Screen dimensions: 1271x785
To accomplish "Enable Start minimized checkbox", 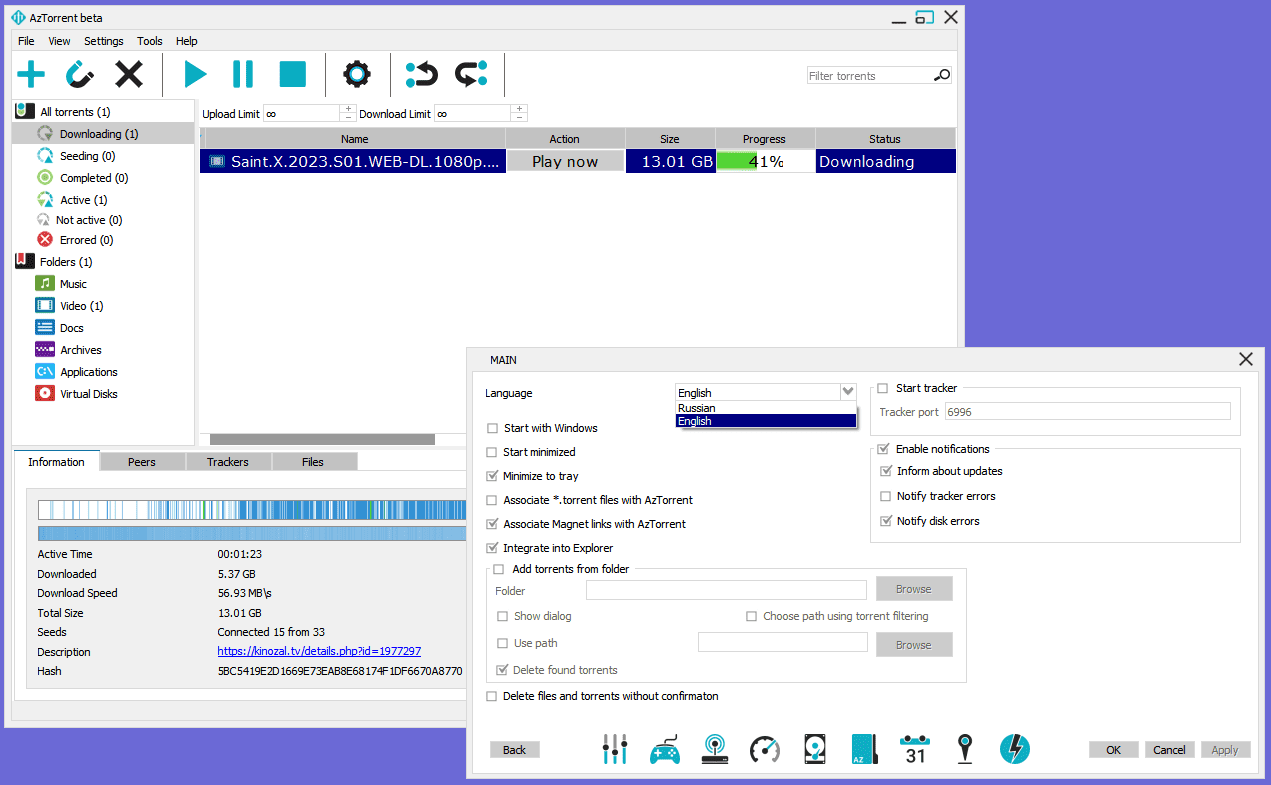I will pyautogui.click(x=492, y=452).
